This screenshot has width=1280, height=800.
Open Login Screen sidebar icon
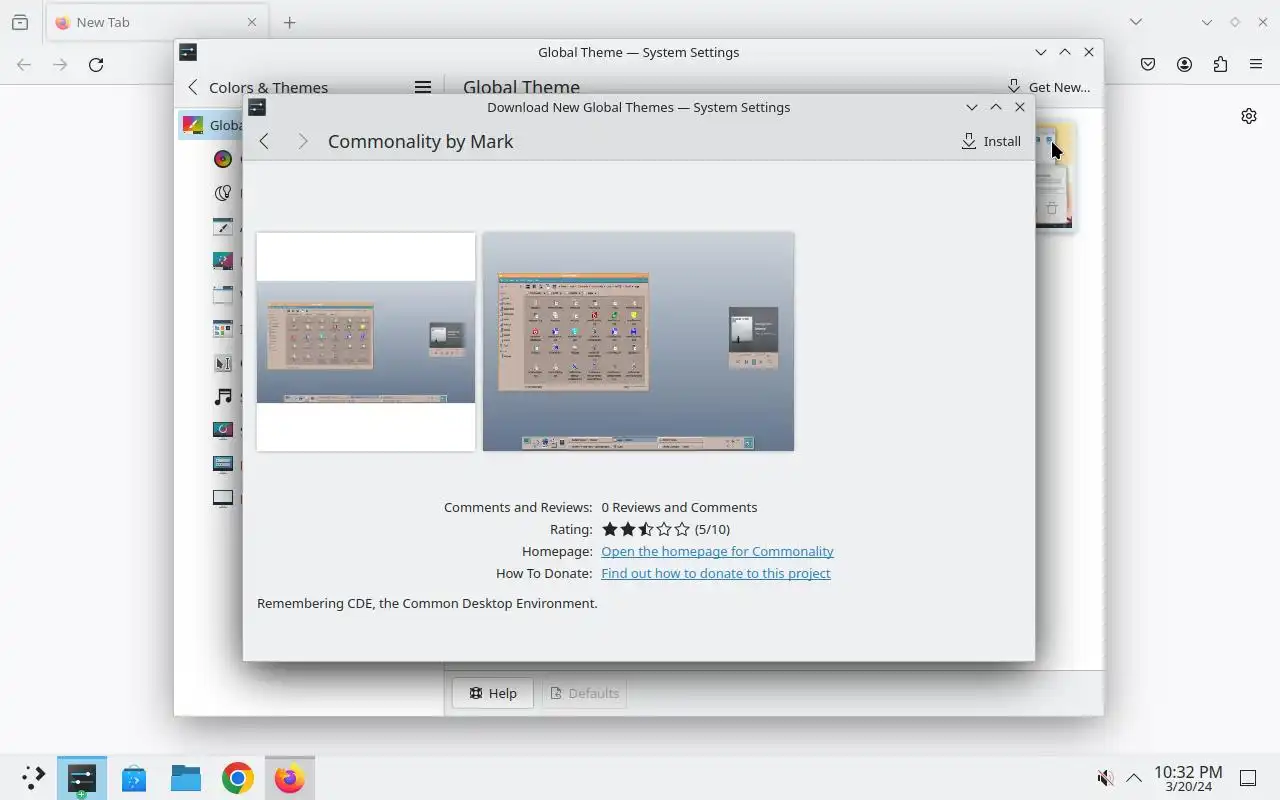[x=223, y=464]
